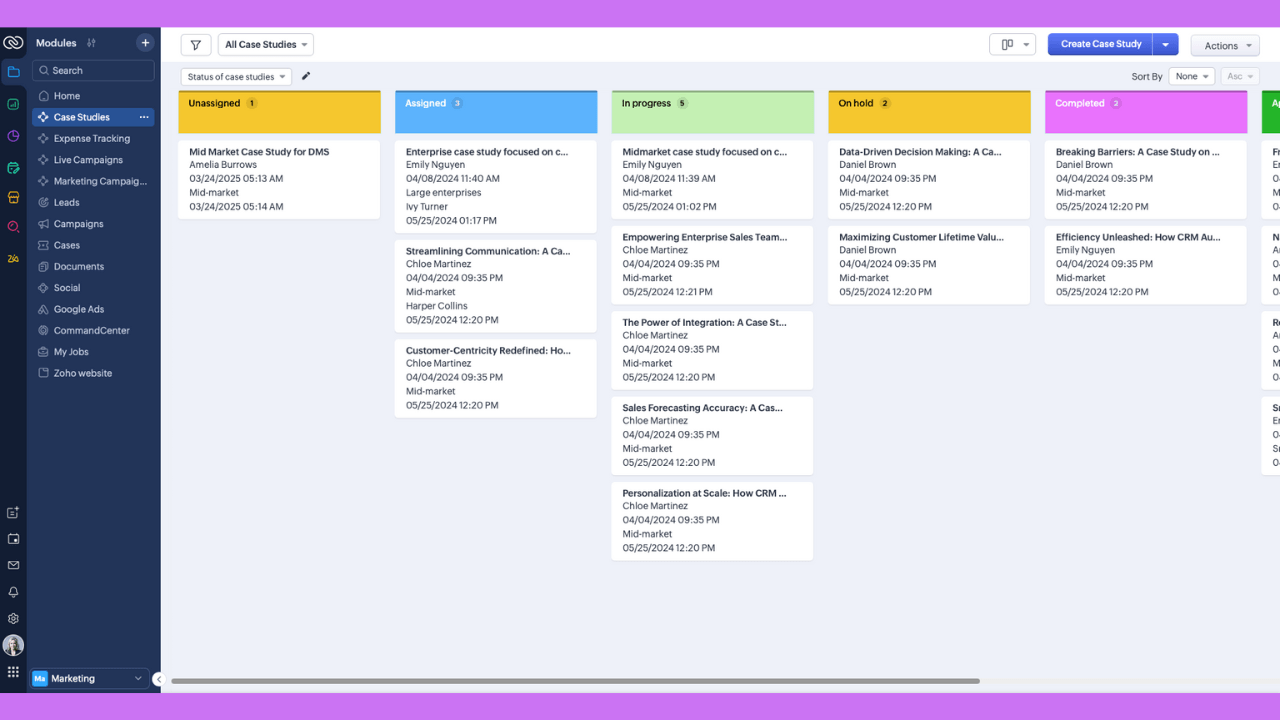Open Efficiency Unleashed case study card
The image size is (1280, 720).
click(1146, 265)
